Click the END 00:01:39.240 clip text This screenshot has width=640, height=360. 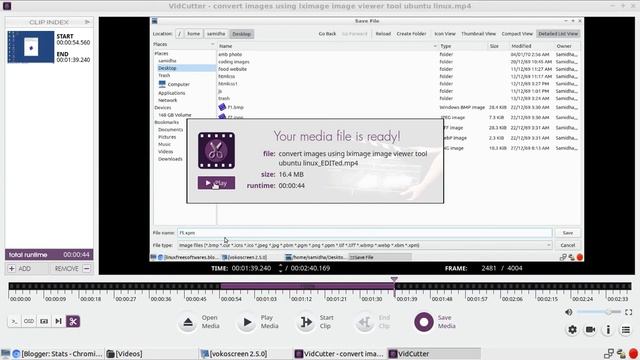(x=73, y=57)
